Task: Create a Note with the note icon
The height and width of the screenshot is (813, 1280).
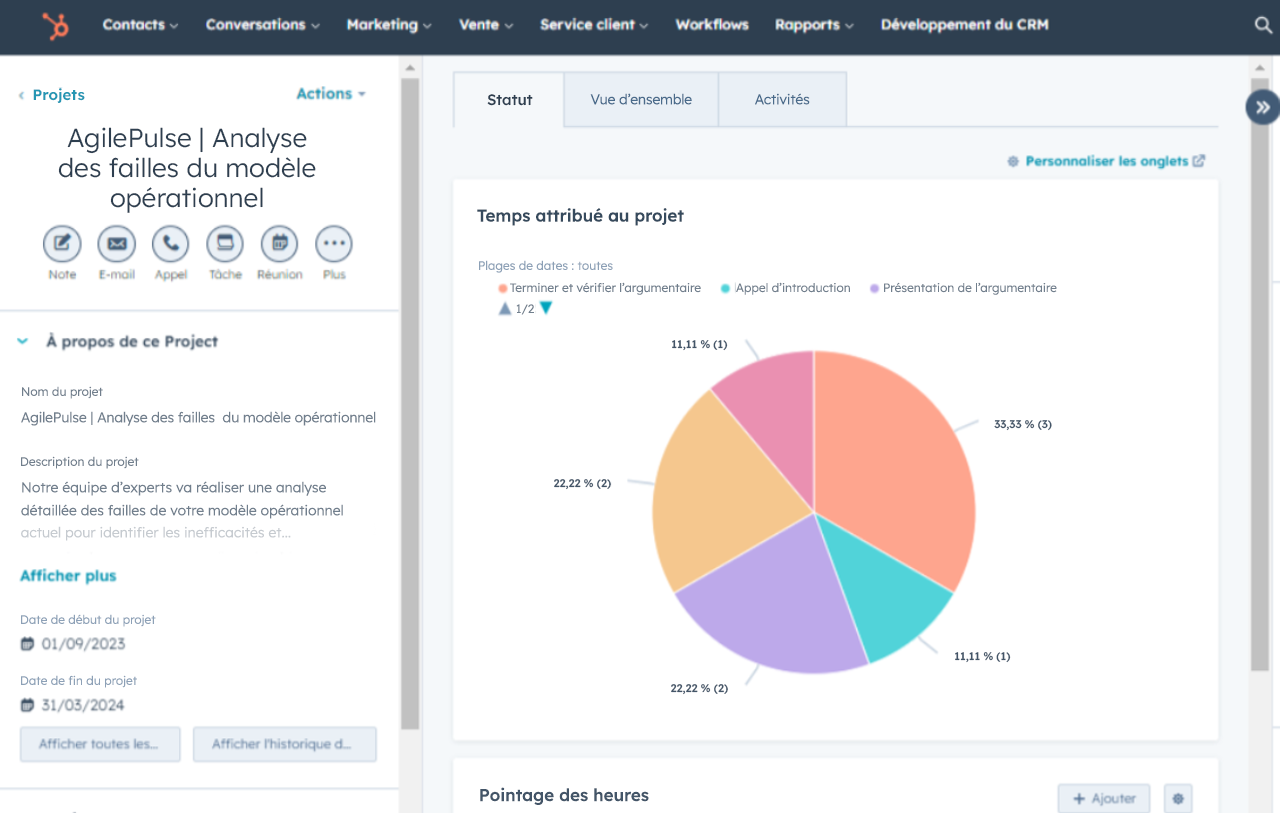Action: pyautogui.click(x=62, y=244)
